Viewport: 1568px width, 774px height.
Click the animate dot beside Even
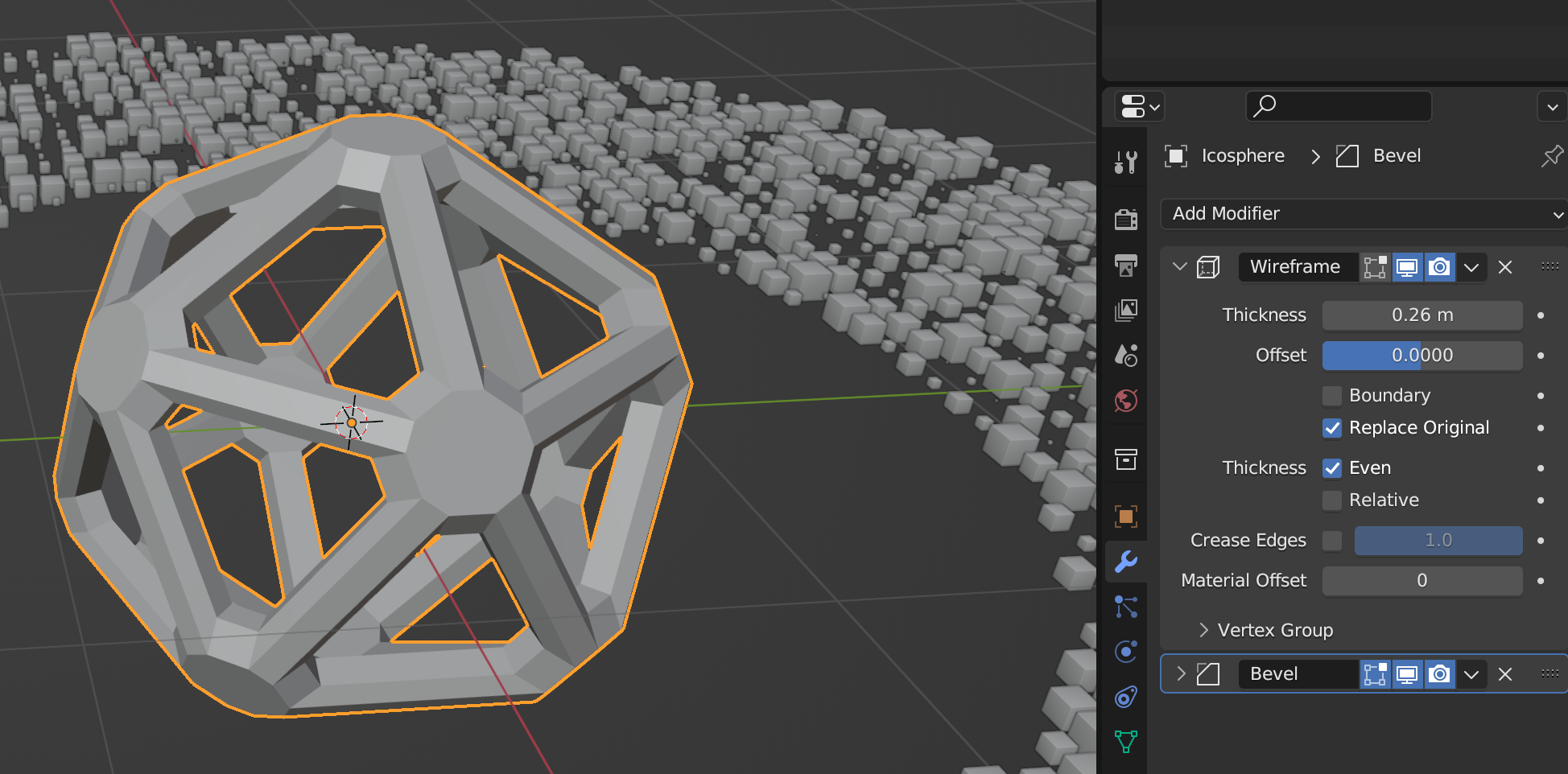coord(1541,468)
